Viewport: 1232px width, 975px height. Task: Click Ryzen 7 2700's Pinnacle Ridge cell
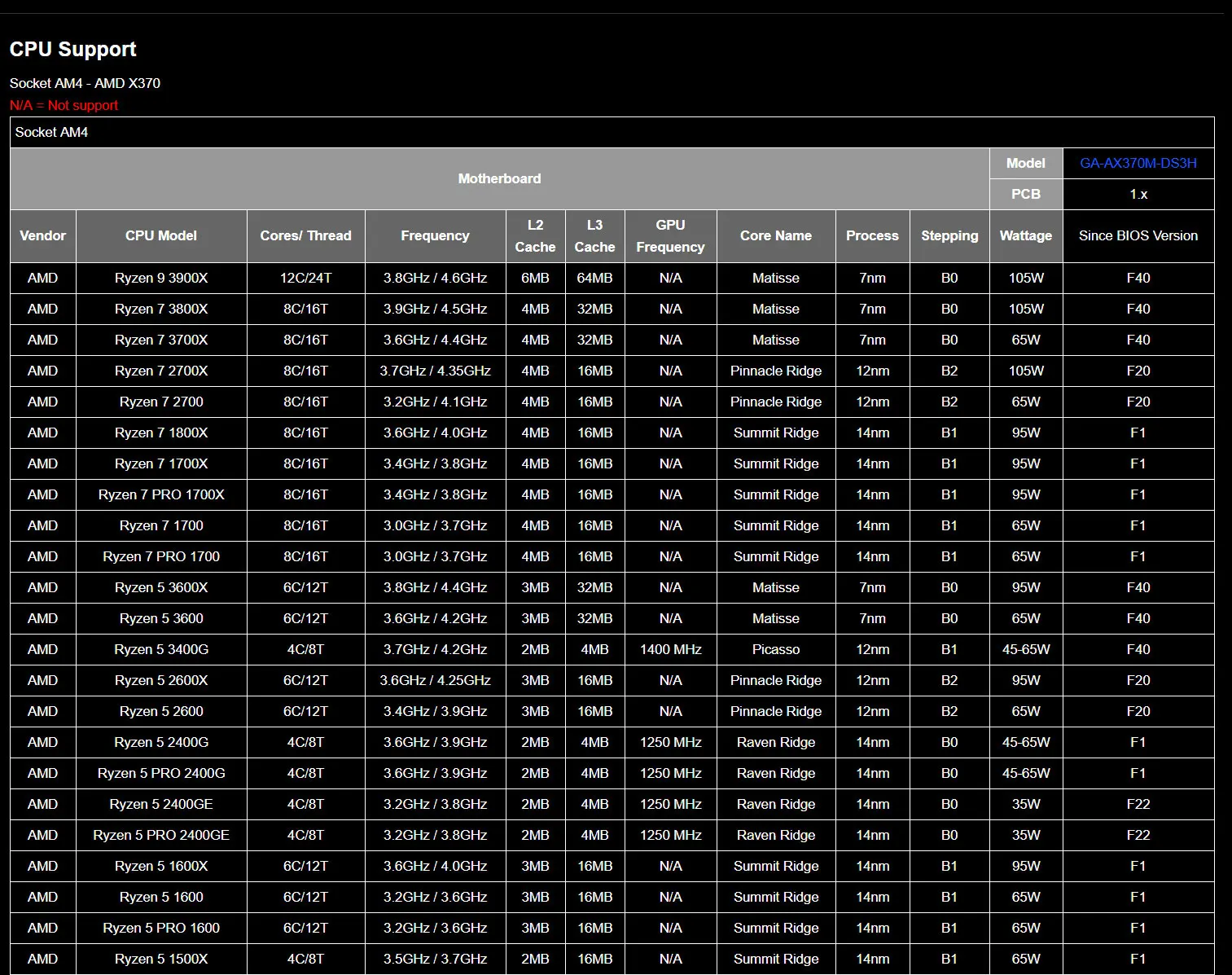(776, 402)
